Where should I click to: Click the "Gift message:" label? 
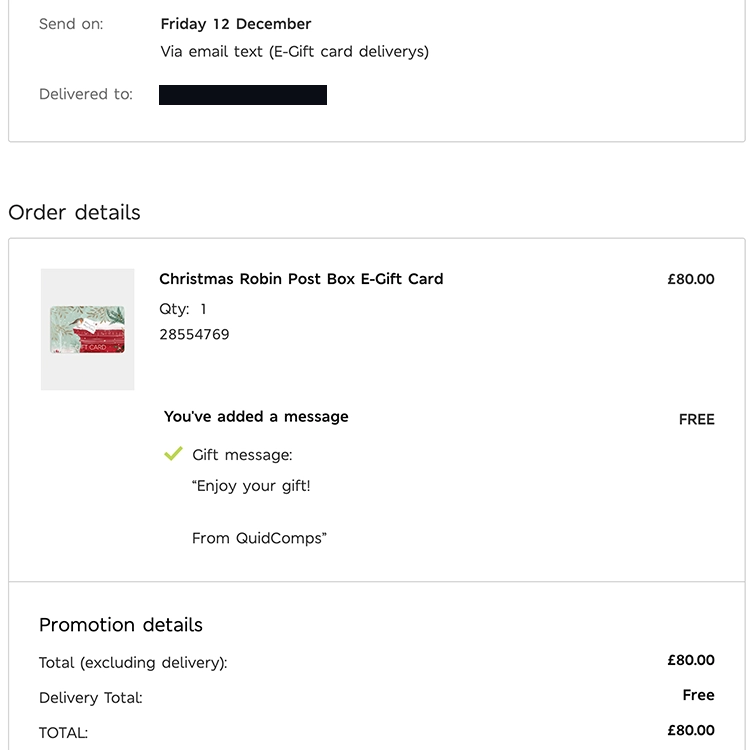242,455
